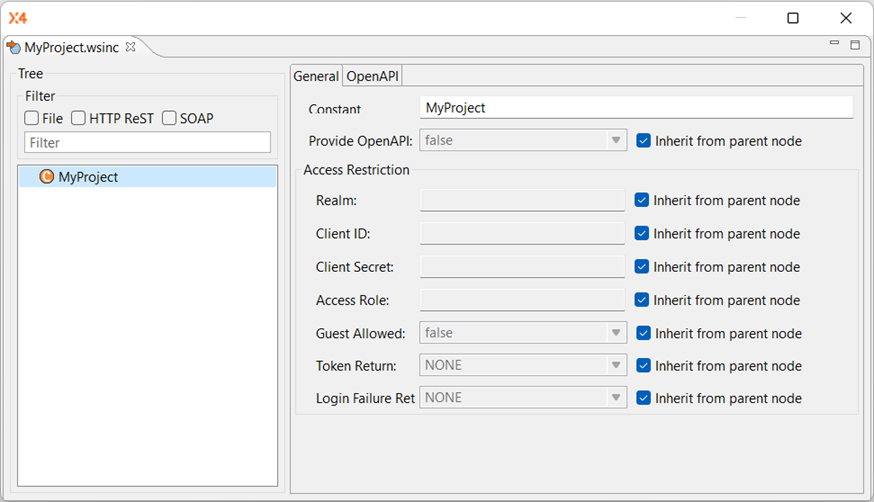Maximize the editor panel view

[855, 45]
